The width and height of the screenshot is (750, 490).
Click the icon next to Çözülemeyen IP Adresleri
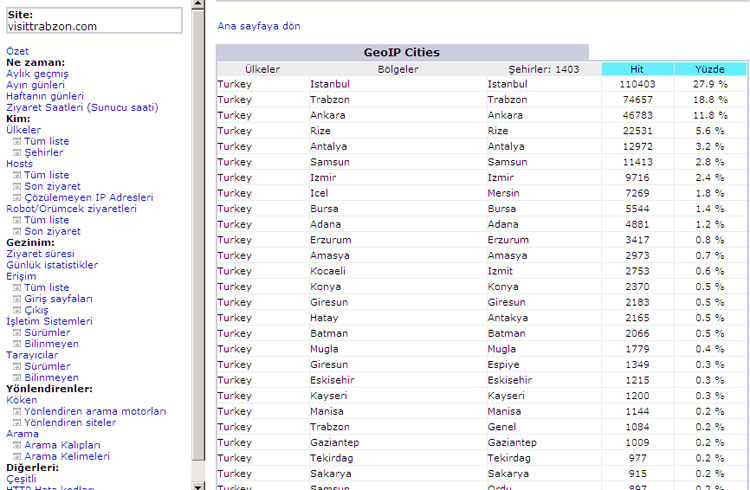pos(17,197)
